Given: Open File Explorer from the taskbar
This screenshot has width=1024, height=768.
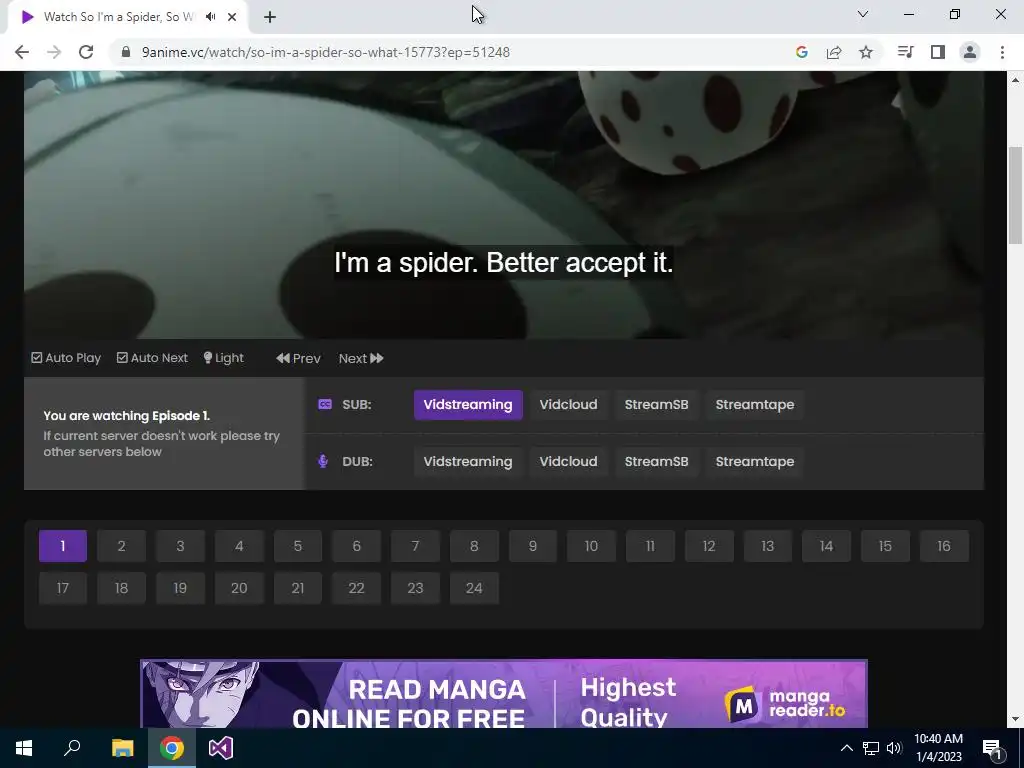Looking at the screenshot, I should pos(122,748).
